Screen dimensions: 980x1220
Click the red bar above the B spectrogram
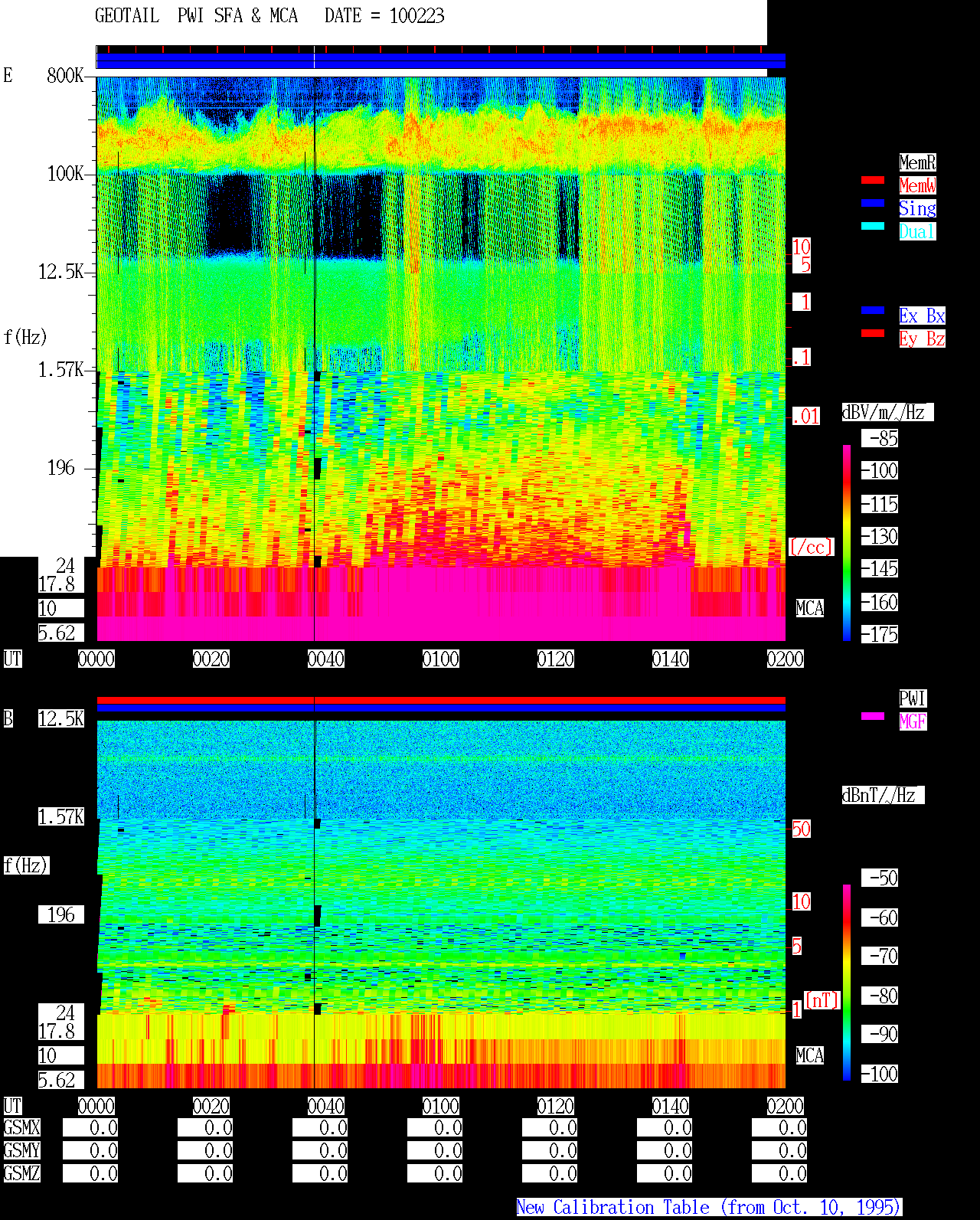[441, 700]
